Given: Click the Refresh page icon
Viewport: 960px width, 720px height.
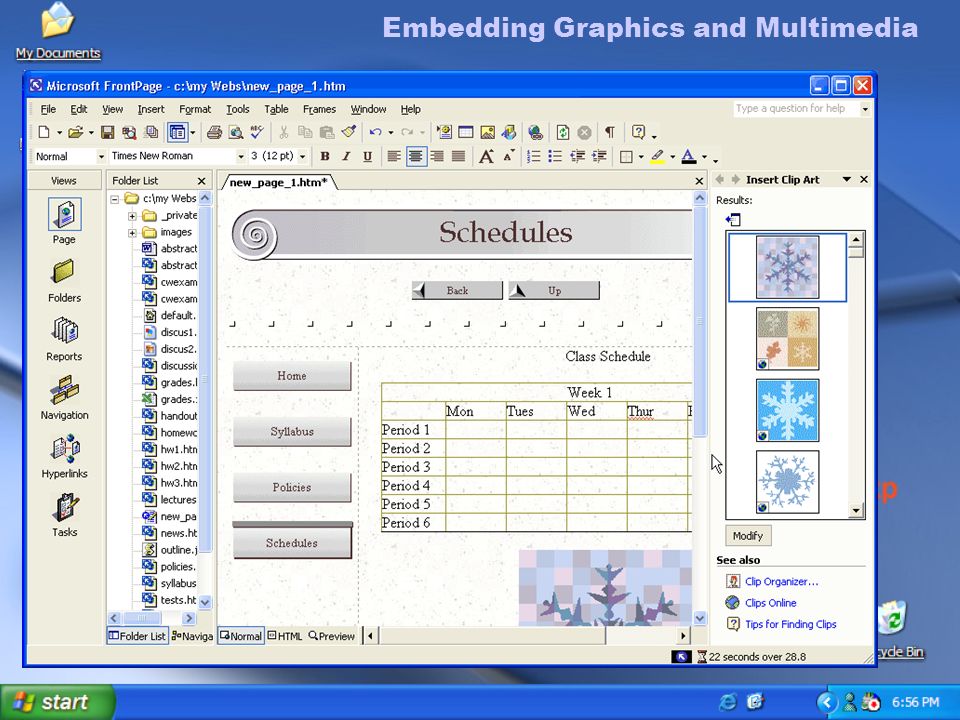Looking at the screenshot, I should click(563, 132).
